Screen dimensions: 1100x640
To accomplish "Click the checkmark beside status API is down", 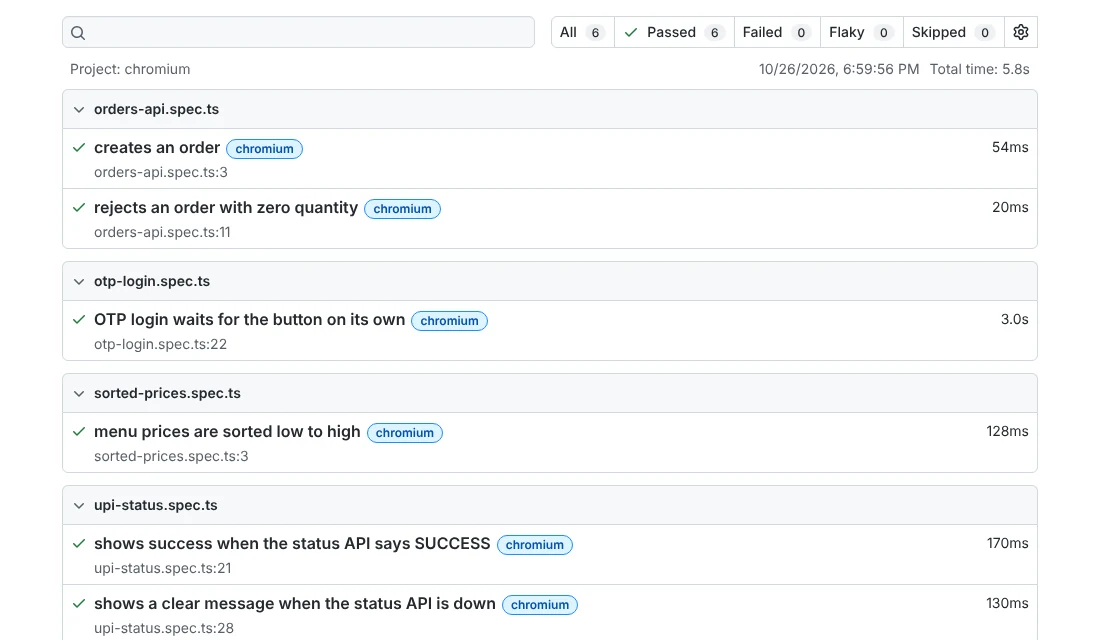I will 79,604.
